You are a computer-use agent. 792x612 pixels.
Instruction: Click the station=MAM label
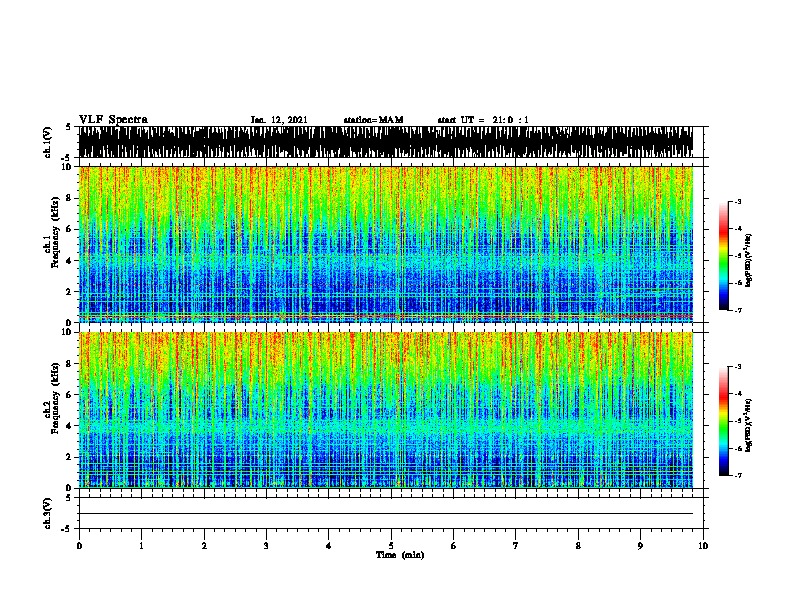click(x=373, y=120)
